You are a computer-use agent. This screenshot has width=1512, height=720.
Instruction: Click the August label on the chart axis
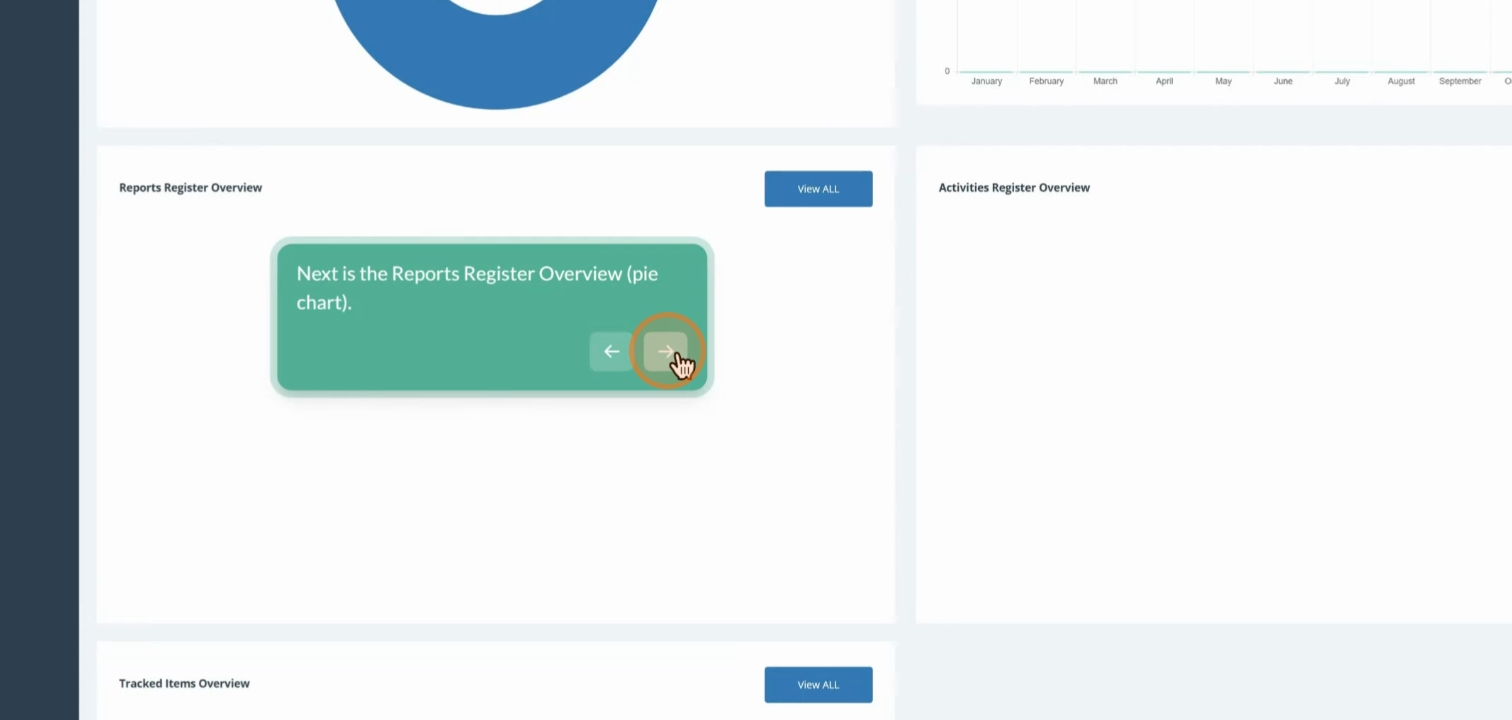point(1401,81)
